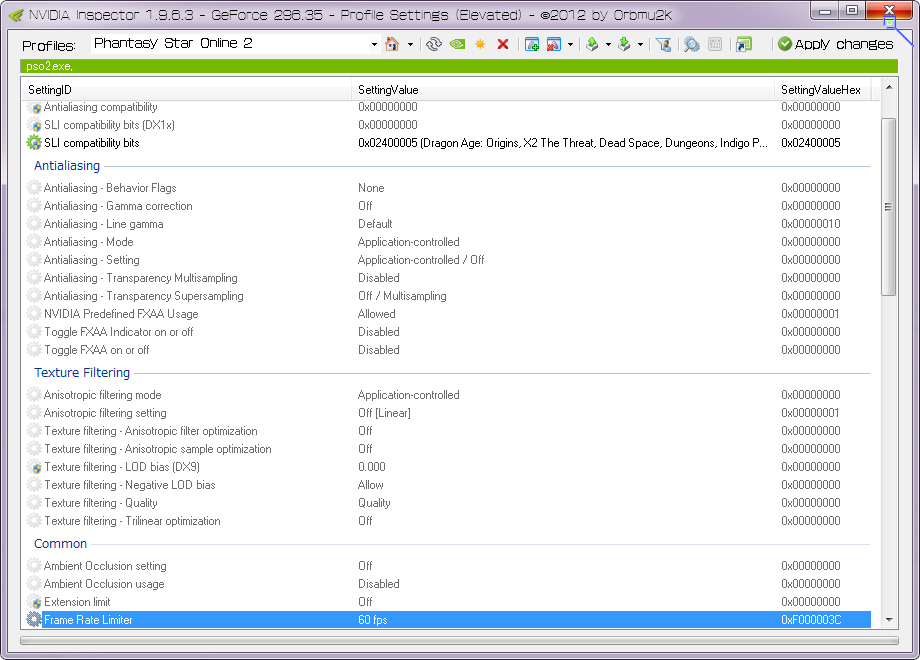Screen dimensions: 920x660
Task: Click the shield icon beside SLI compatibility bits (DX1x)
Action: click(35, 125)
